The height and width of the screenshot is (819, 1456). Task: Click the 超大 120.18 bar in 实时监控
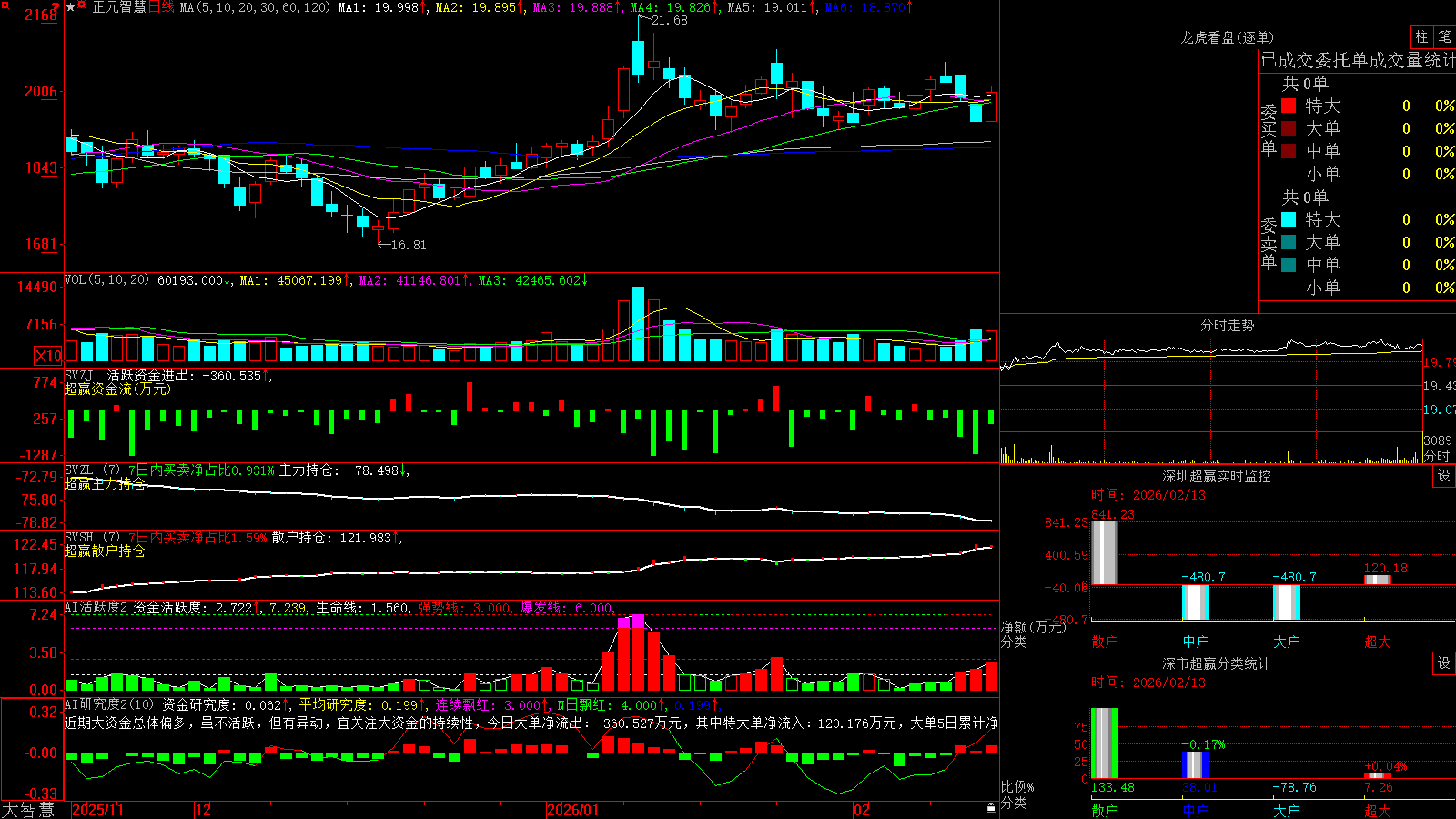pyautogui.click(x=1378, y=580)
